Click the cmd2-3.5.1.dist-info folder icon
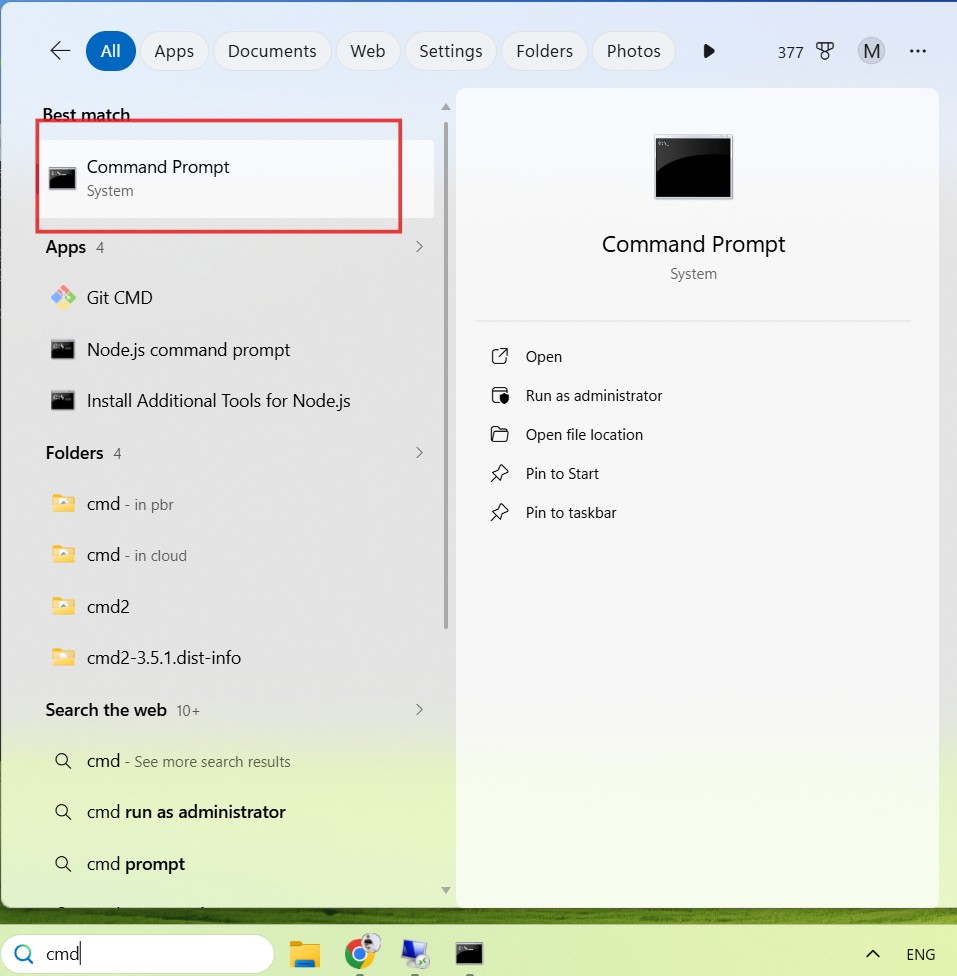Screen dimensions: 957x976 [x=63, y=656]
